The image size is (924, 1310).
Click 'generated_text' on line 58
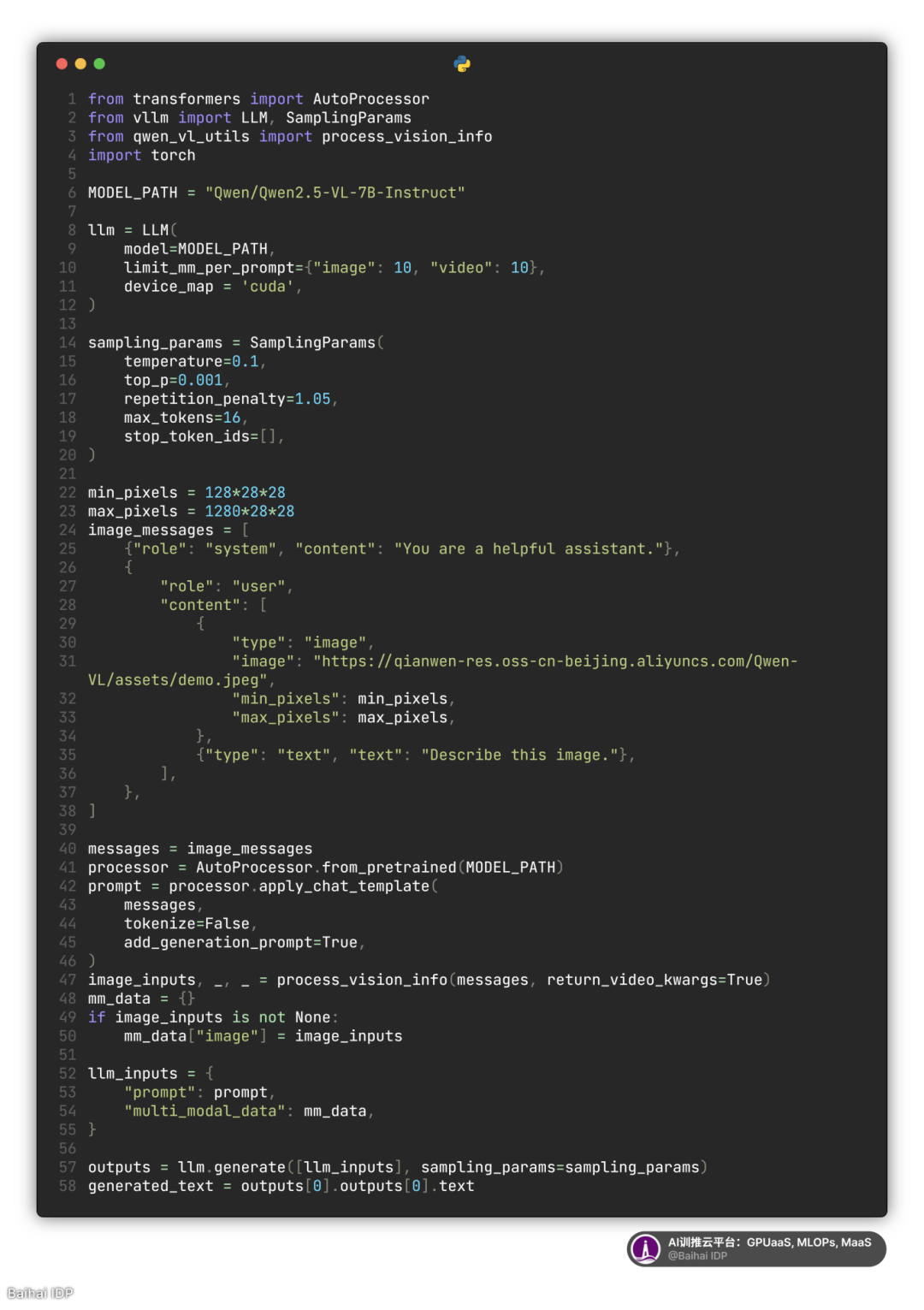pyautogui.click(x=151, y=1187)
